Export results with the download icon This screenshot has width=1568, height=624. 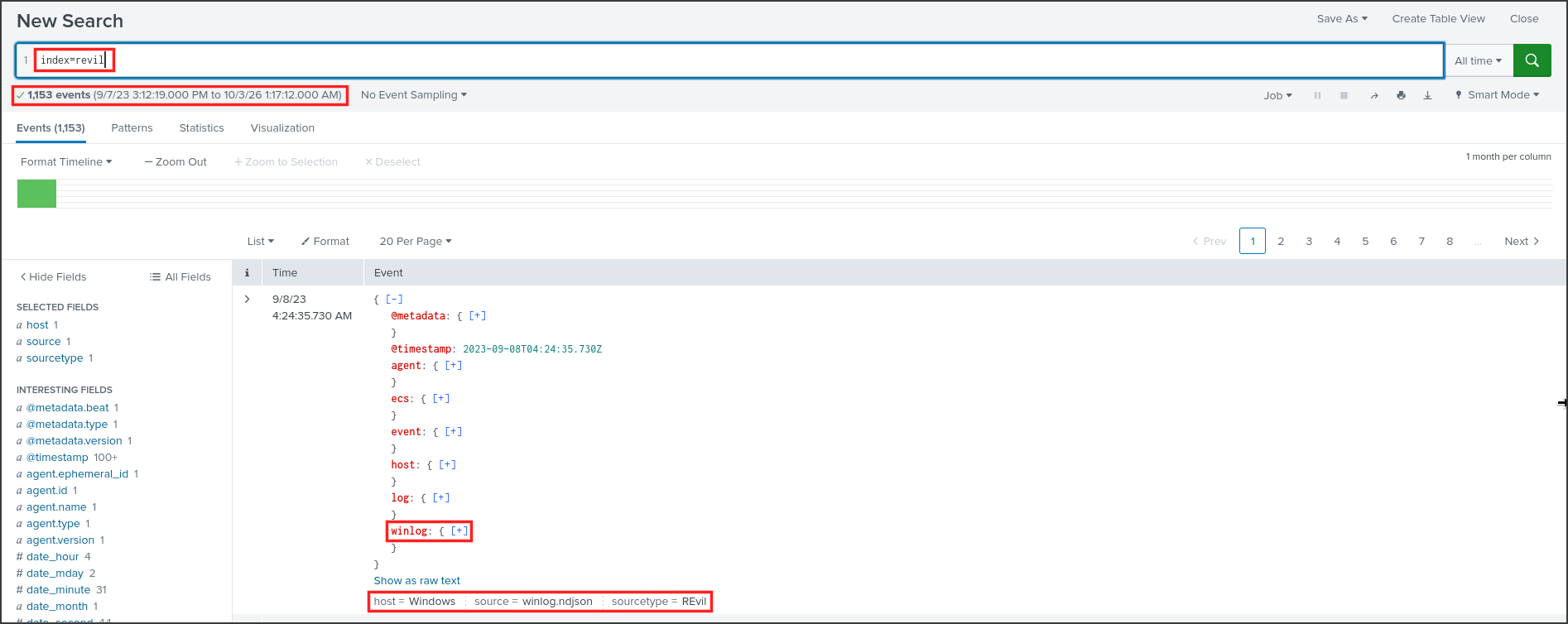point(1427,95)
